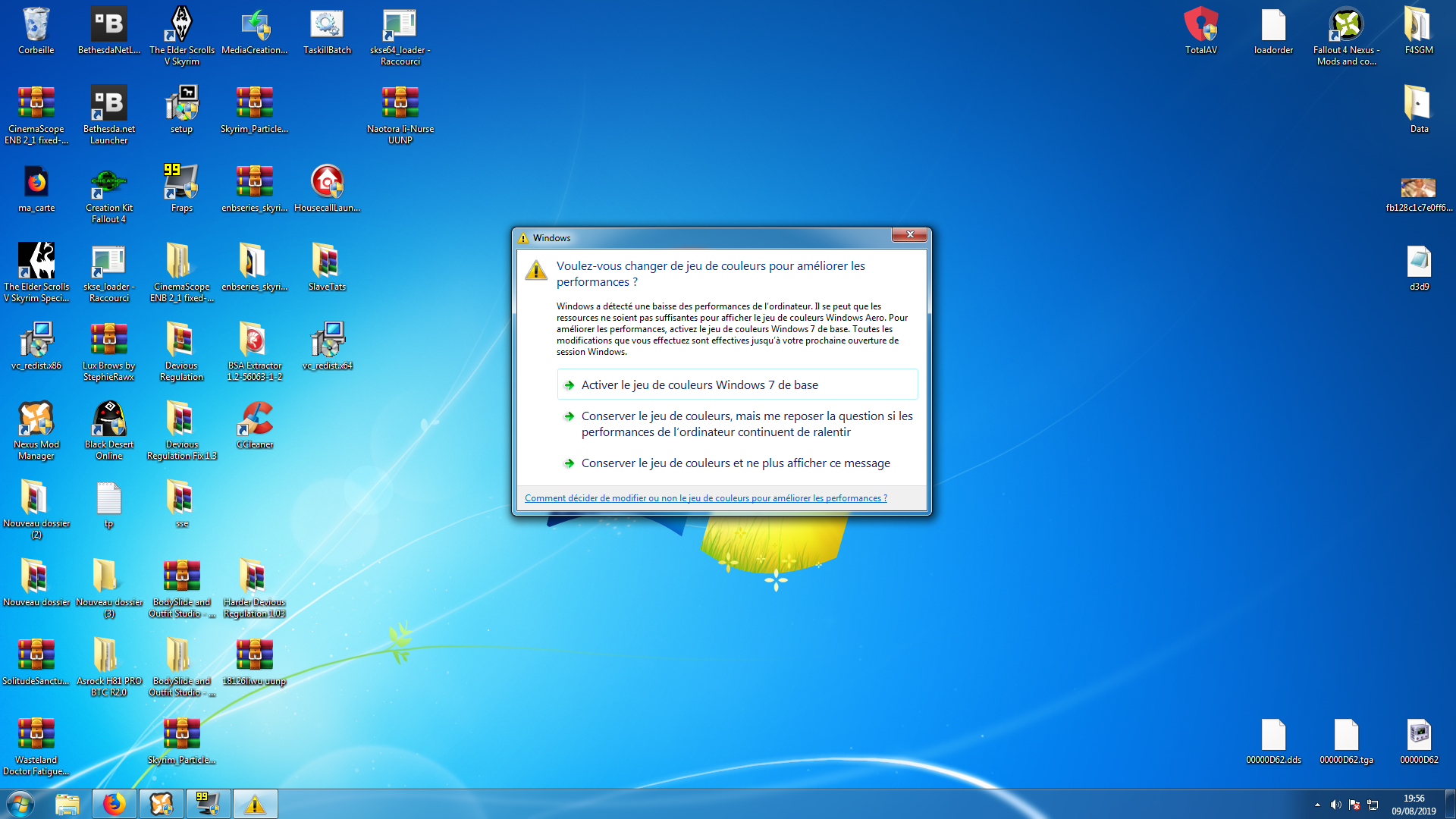Click the loadorder file icon
Screen dimensions: 1456x819
click(x=1274, y=30)
